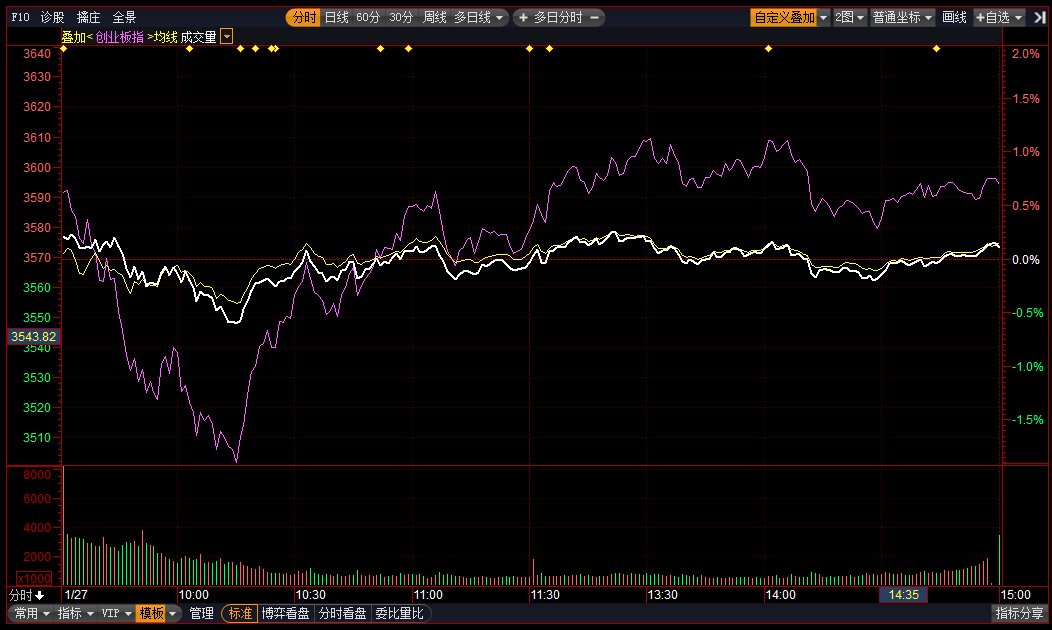
Task: Click the highlighted price label 3543.82
Action: [34, 337]
